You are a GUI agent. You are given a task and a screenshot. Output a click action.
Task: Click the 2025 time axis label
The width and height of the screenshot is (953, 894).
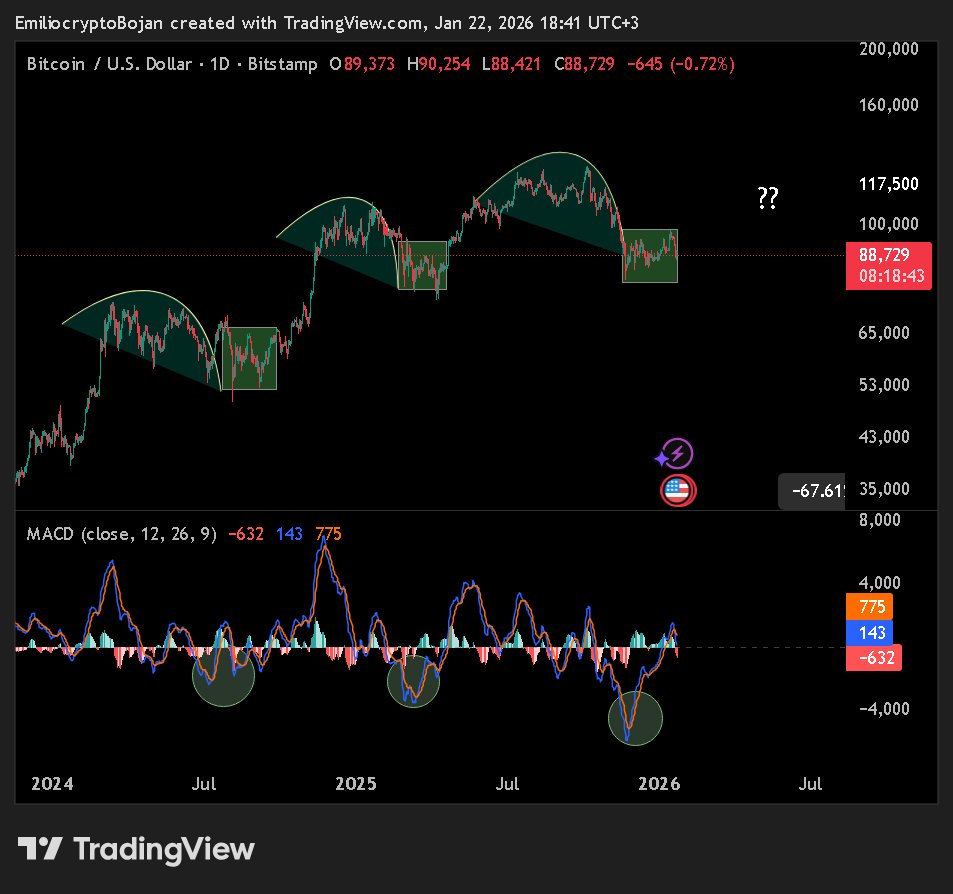[x=356, y=784]
